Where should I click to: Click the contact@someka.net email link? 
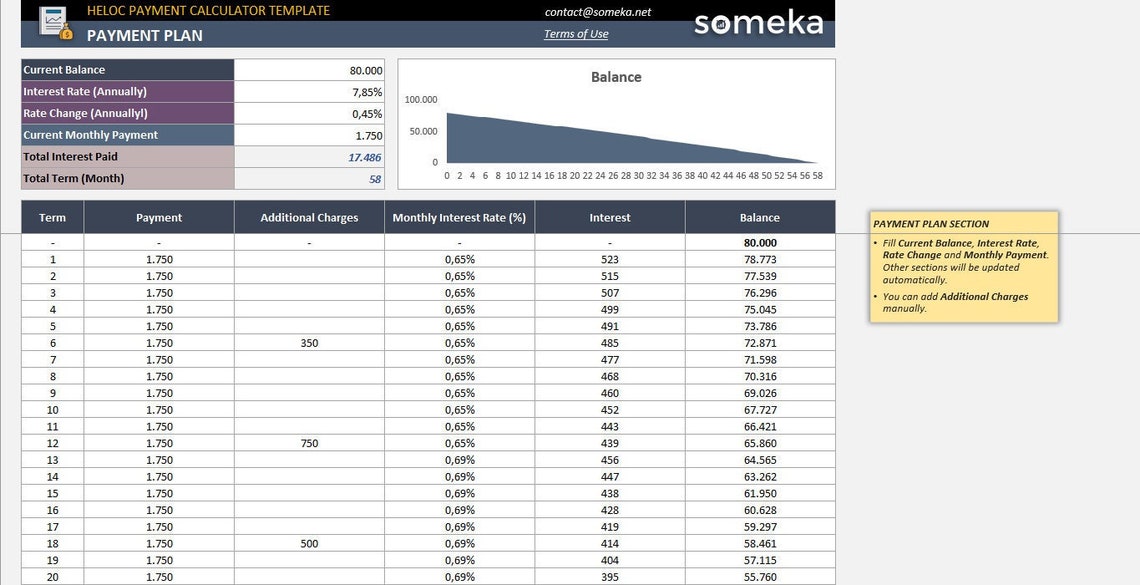pos(598,12)
